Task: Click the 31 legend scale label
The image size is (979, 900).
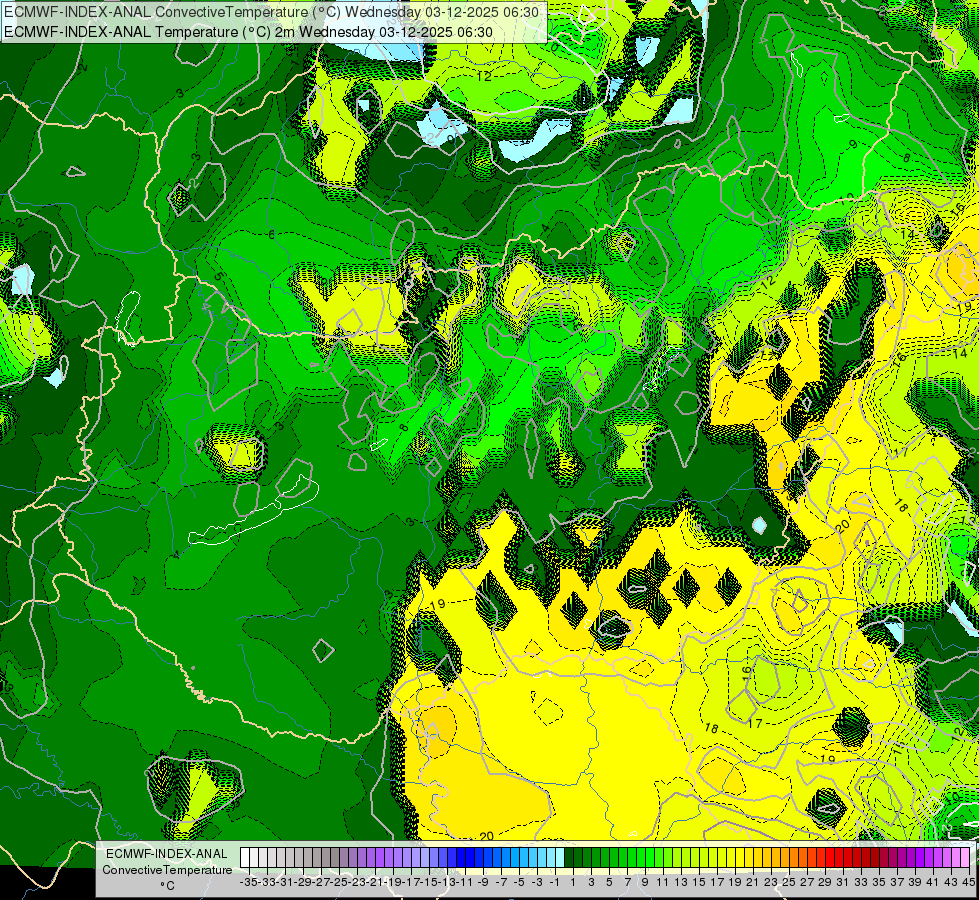Action: click(x=843, y=882)
